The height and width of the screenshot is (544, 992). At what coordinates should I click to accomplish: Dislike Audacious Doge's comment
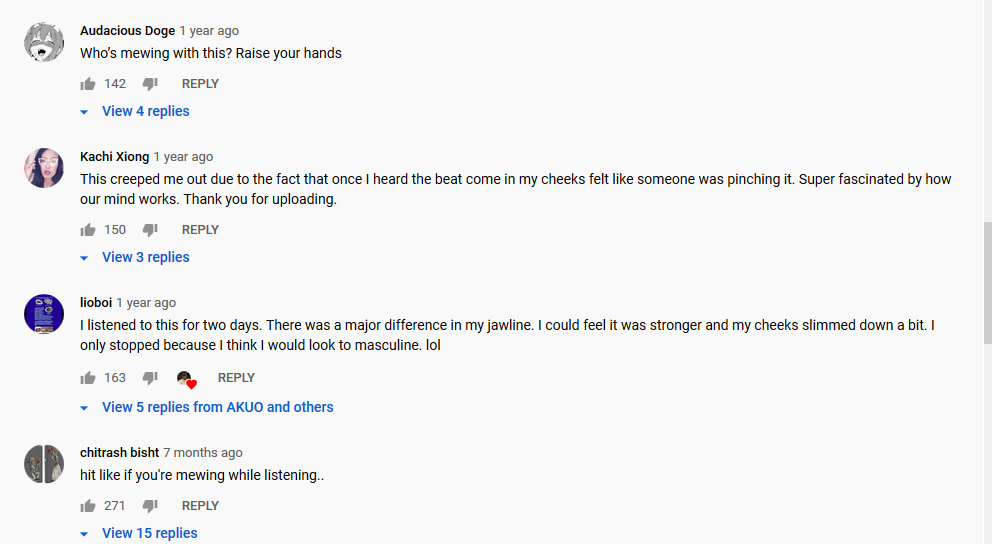point(150,84)
